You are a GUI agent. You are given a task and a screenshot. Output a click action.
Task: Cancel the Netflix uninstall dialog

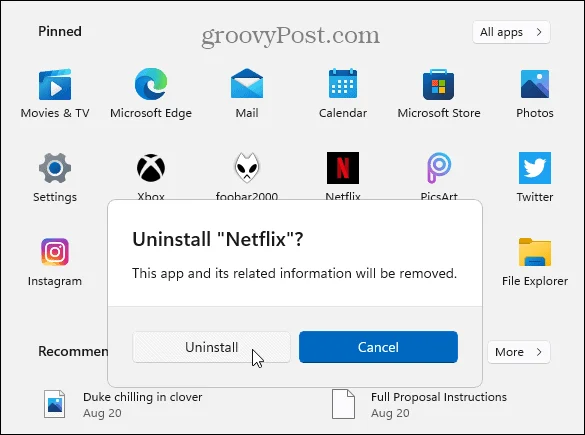pyautogui.click(x=378, y=347)
